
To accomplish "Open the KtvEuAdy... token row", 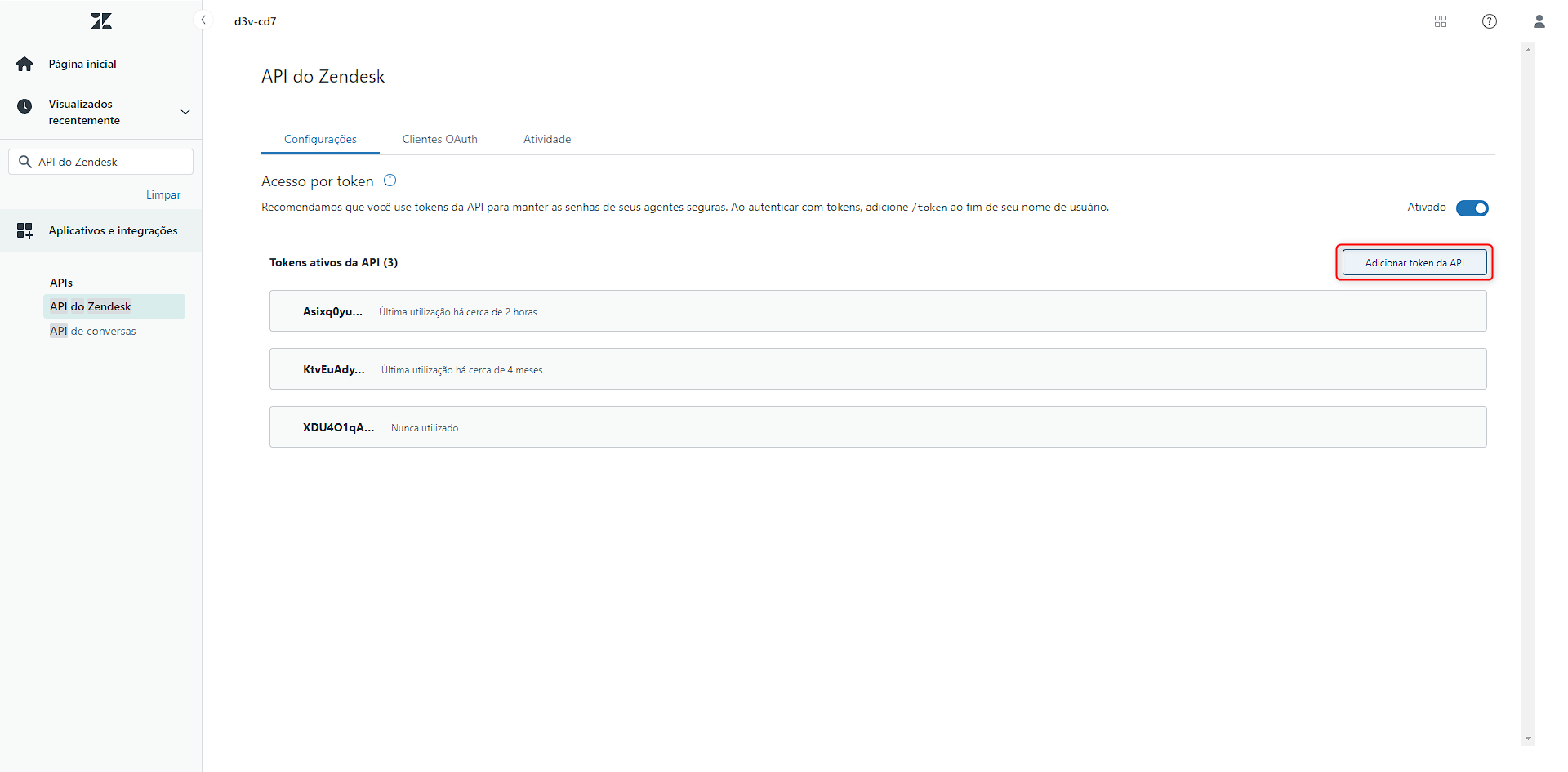I will point(878,369).
